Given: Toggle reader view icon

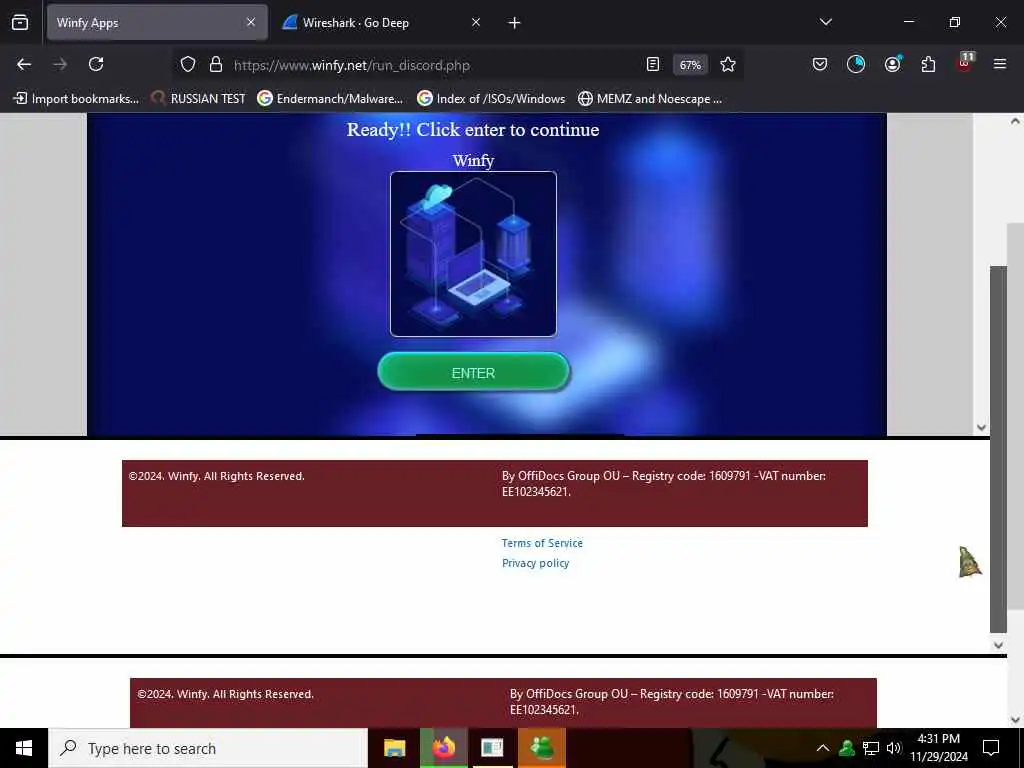Looking at the screenshot, I should (652, 64).
